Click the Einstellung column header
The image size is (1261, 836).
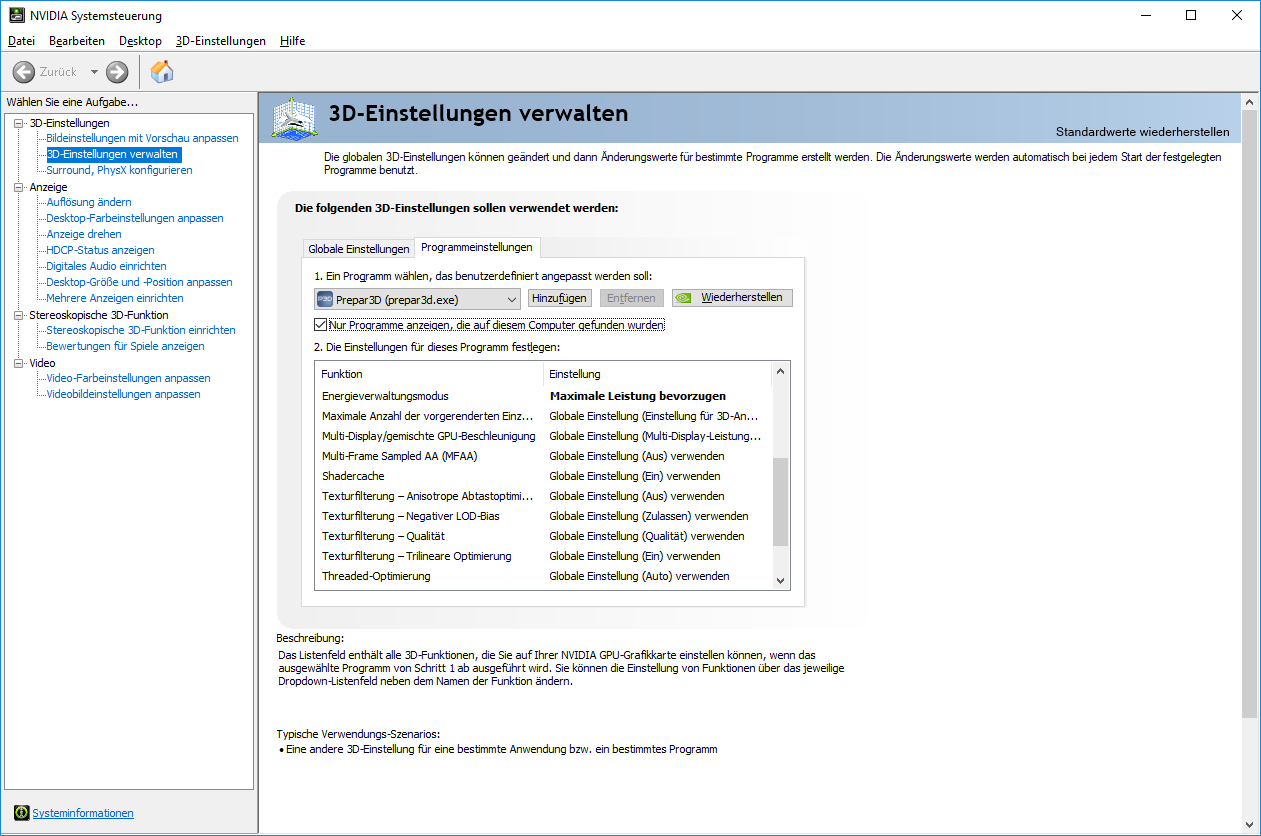coord(657,374)
